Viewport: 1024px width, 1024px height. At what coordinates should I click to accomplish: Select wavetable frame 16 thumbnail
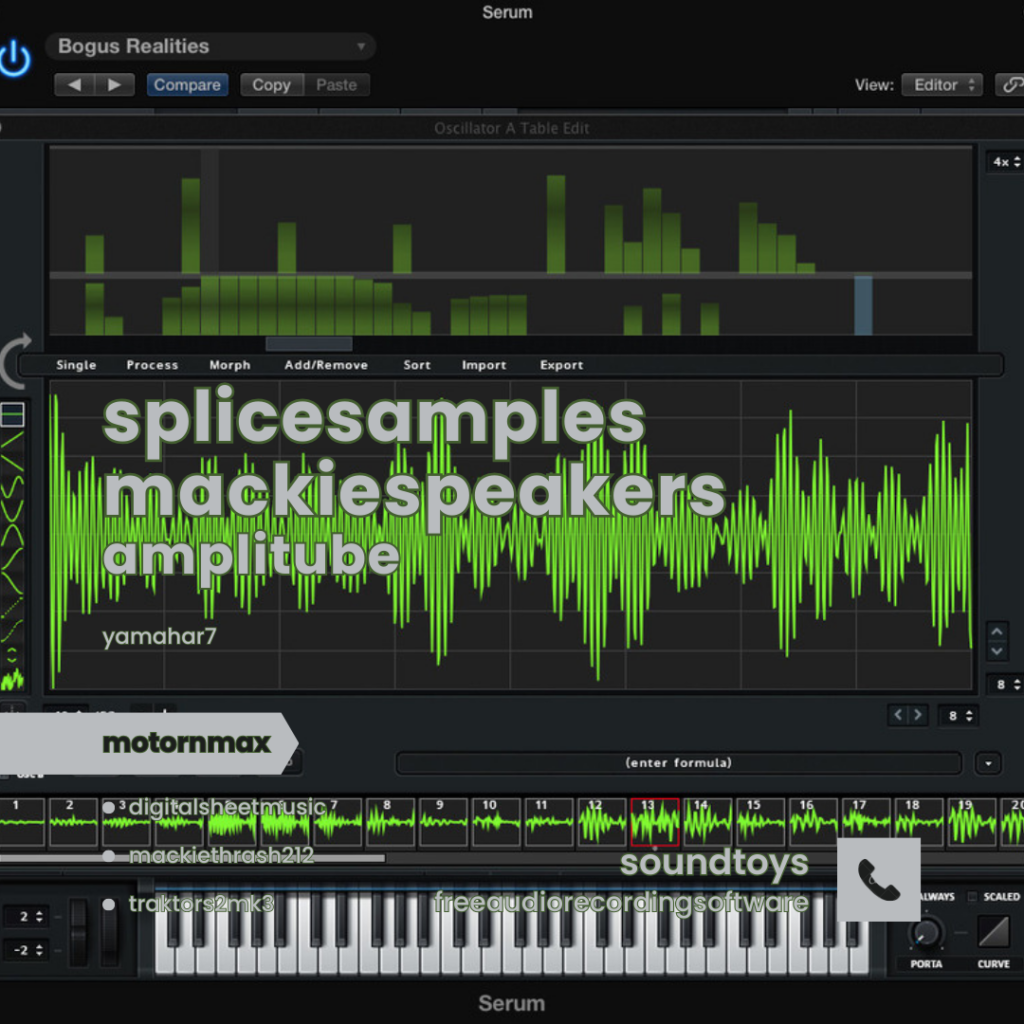pyautogui.click(x=813, y=822)
